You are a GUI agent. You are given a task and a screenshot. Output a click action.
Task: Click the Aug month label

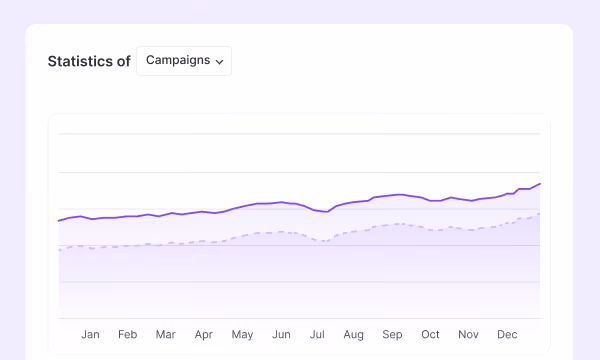(354, 335)
